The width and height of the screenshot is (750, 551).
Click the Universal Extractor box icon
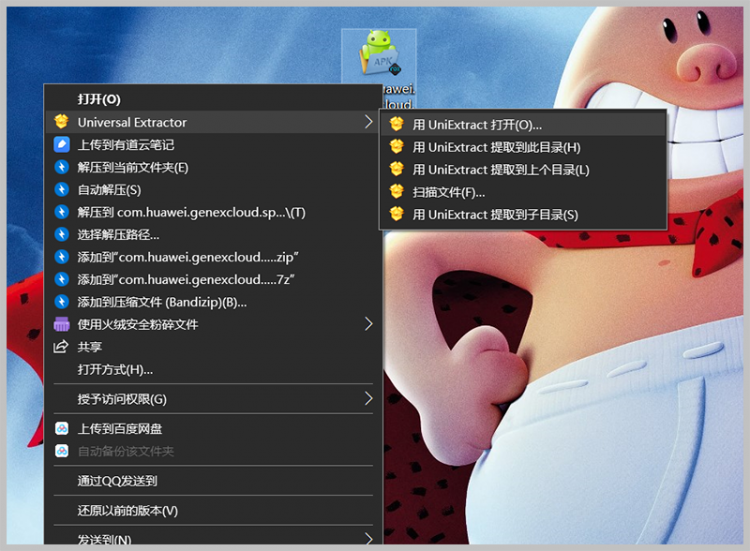click(x=61, y=122)
